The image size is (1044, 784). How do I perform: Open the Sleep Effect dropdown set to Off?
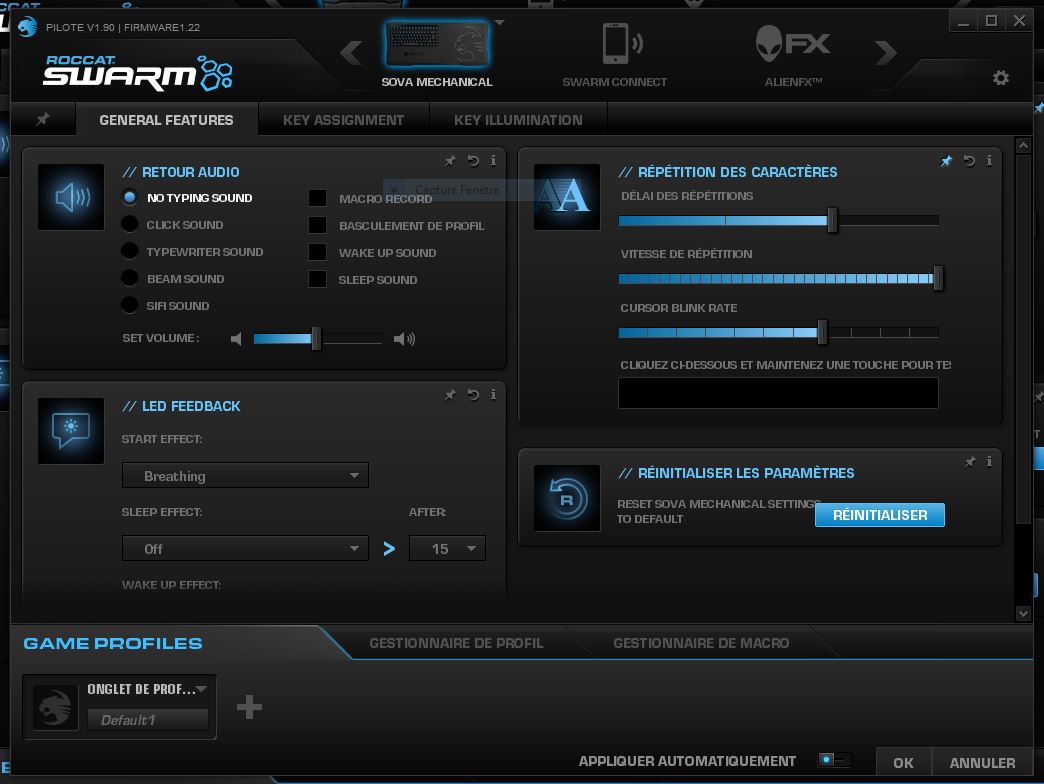click(244, 548)
